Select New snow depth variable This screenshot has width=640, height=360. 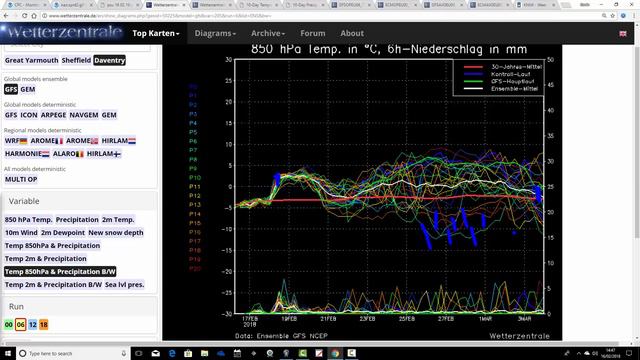pyautogui.click(x=116, y=233)
